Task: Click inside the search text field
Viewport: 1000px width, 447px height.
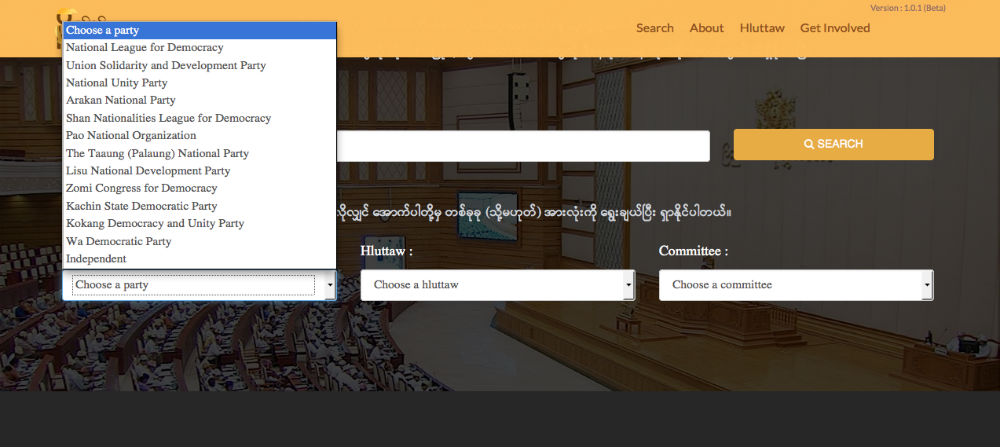Action: tap(523, 146)
